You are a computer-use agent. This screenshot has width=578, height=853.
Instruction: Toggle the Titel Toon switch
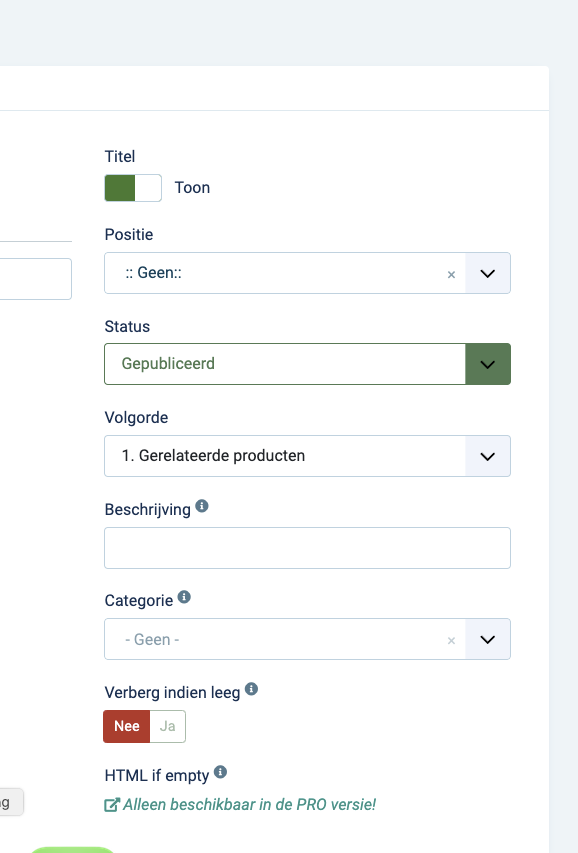tap(133, 188)
